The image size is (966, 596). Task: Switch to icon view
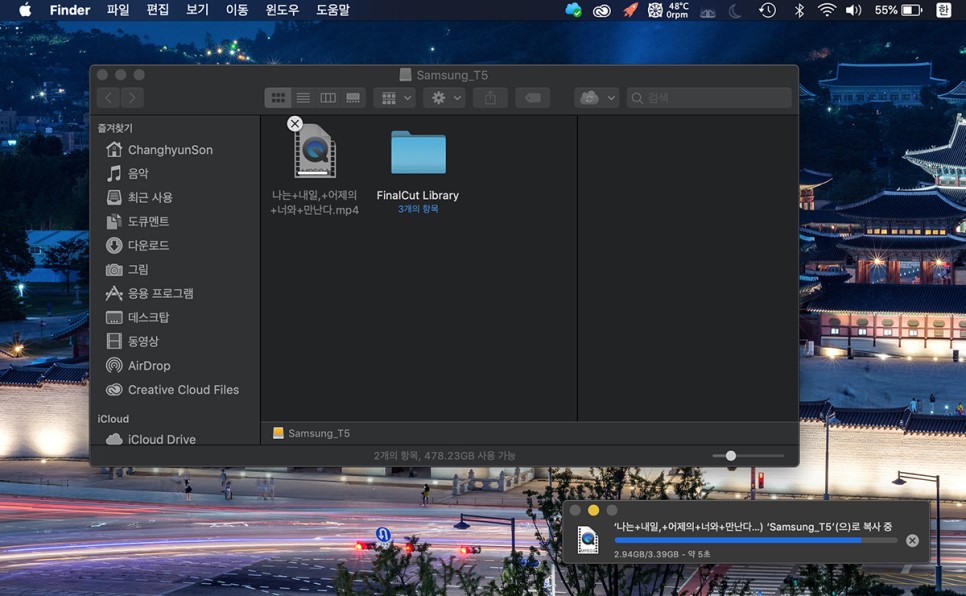point(278,97)
